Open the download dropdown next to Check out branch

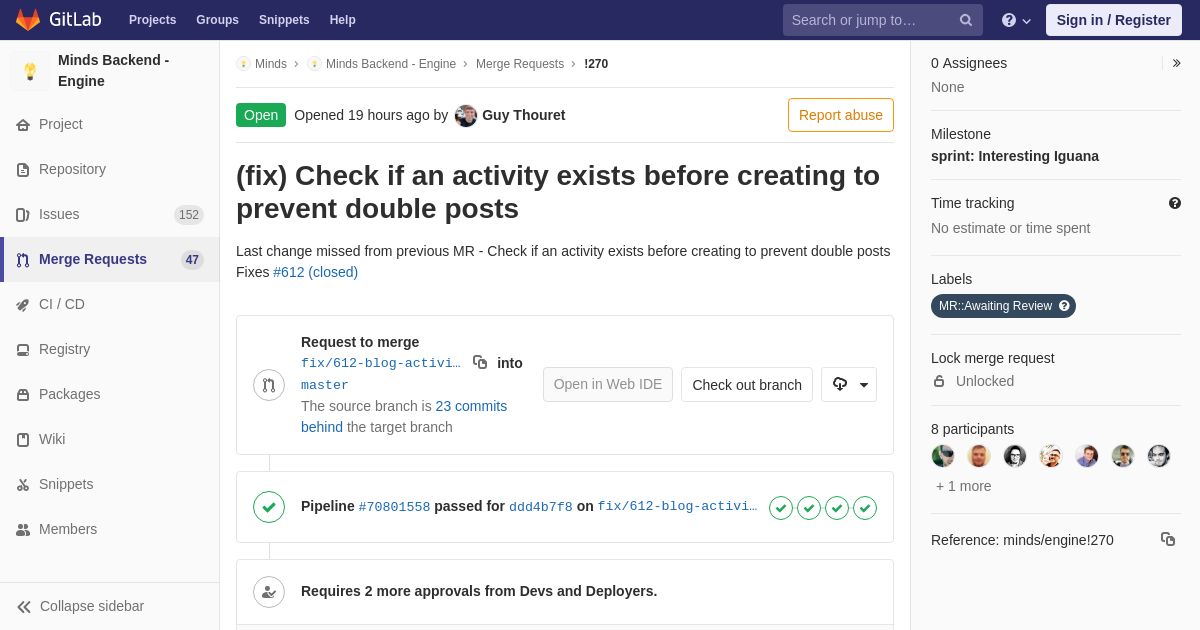click(x=849, y=385)
